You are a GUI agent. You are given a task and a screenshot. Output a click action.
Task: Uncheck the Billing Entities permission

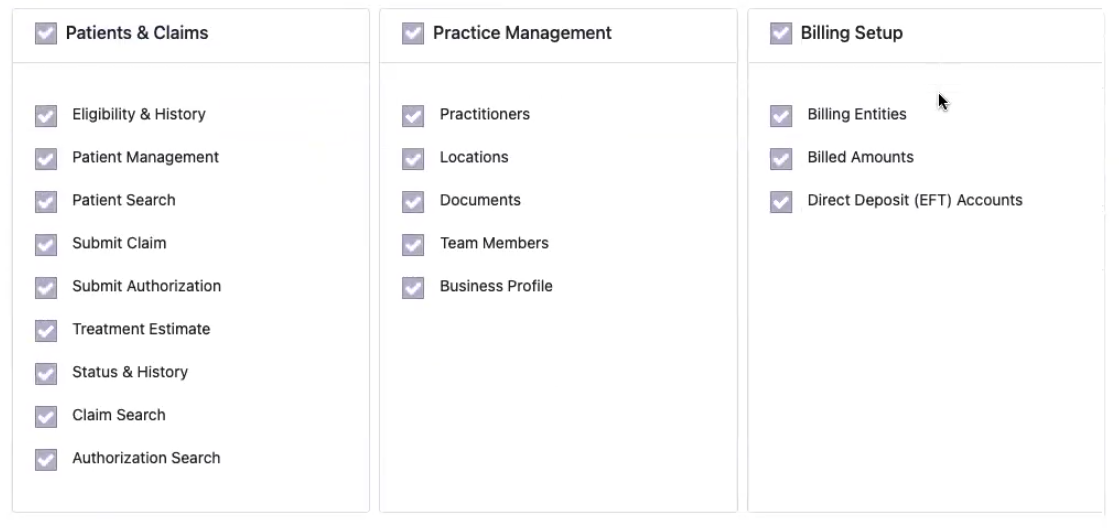point(781,116)
